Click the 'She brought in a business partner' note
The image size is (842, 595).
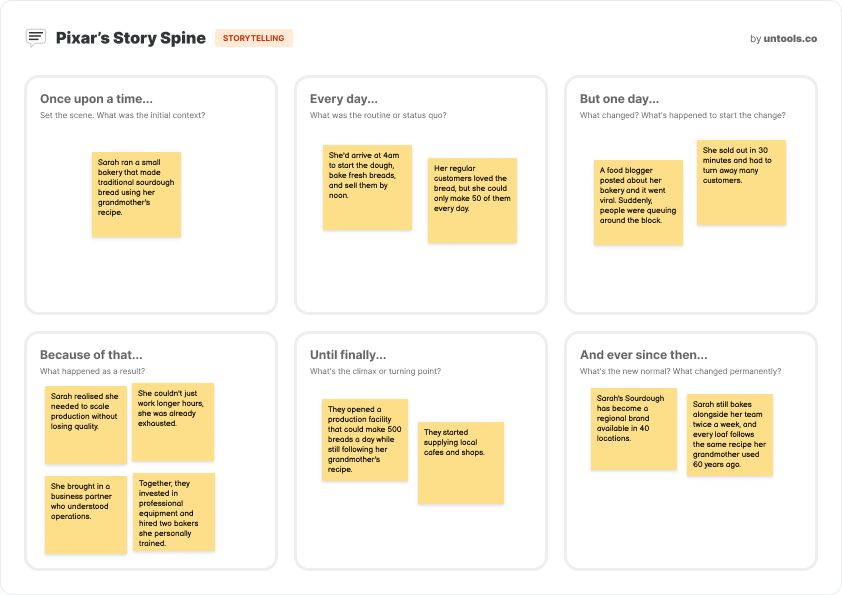coord(86,514)
